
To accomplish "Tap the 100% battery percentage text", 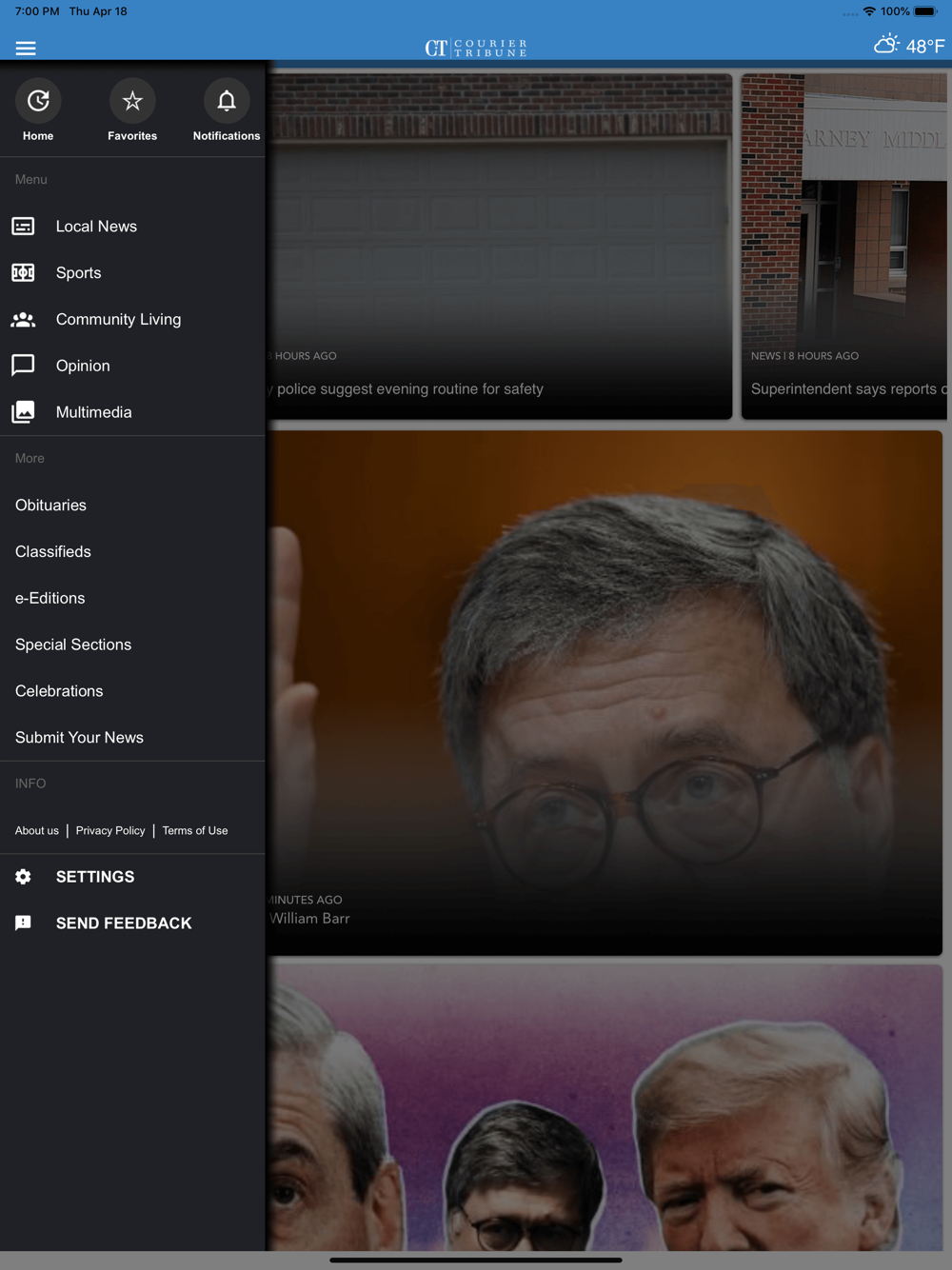I will click(895, 11).
